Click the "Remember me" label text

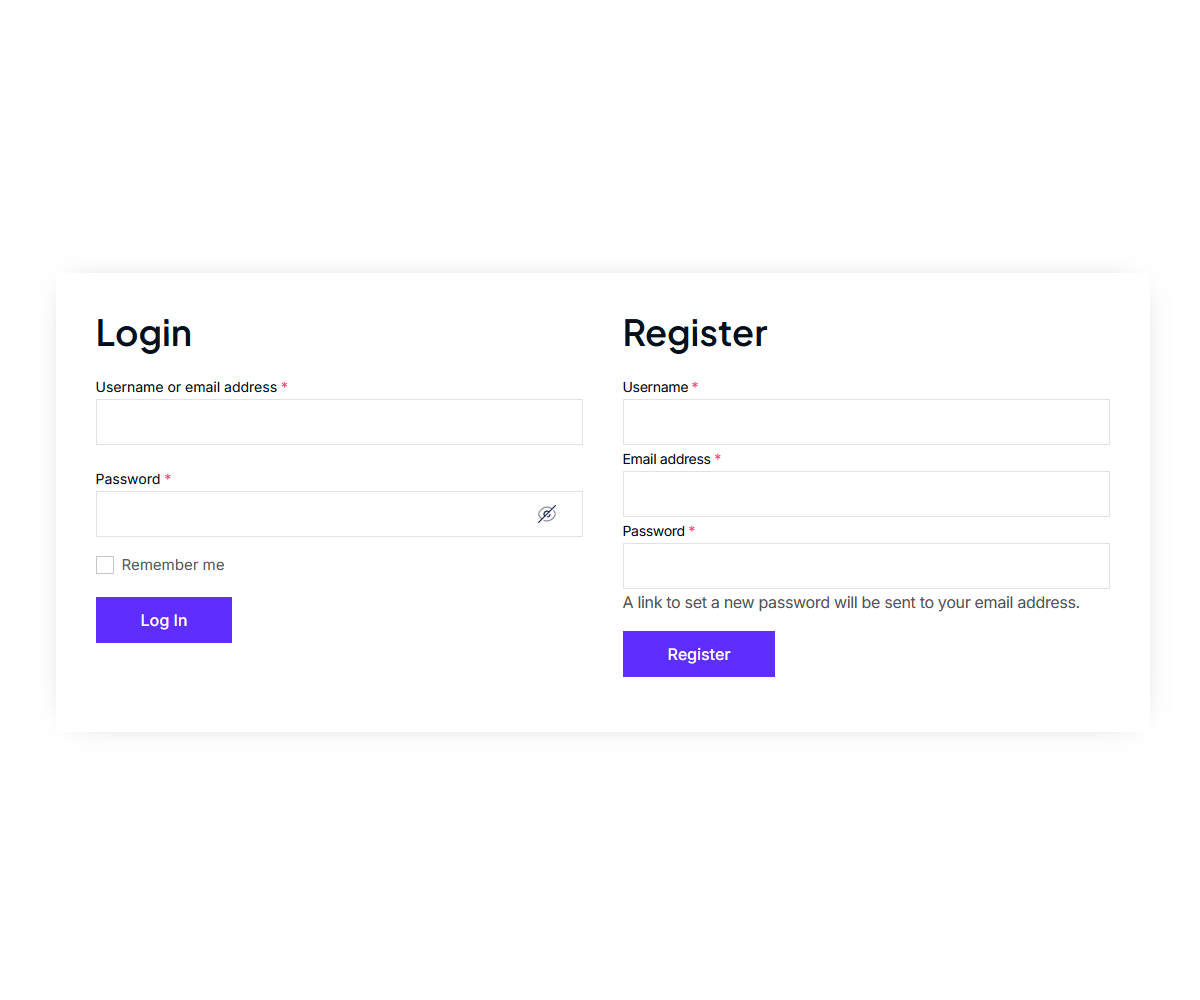click(173, 565)
